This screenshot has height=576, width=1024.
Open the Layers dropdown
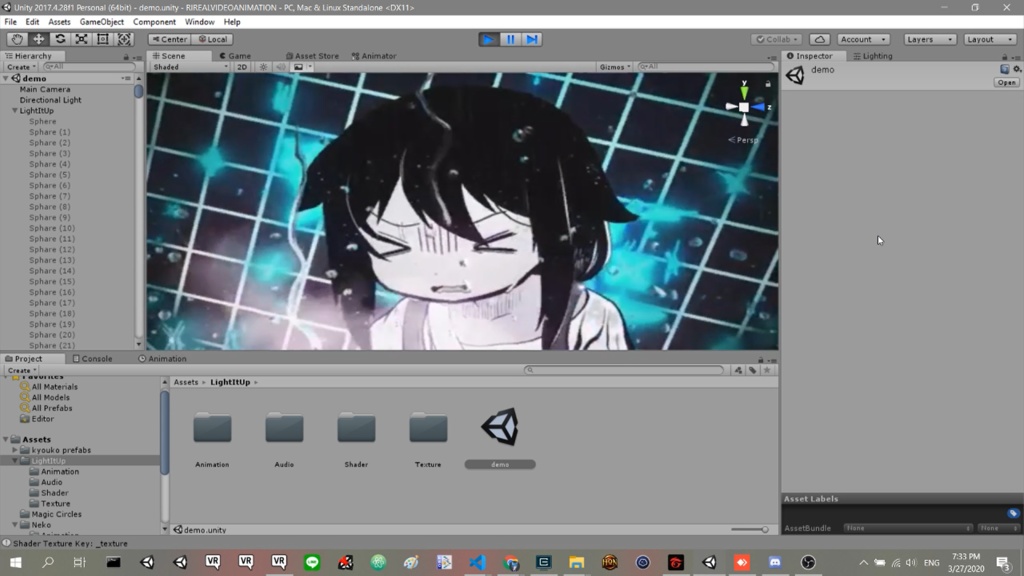click(x=930, y=39)
